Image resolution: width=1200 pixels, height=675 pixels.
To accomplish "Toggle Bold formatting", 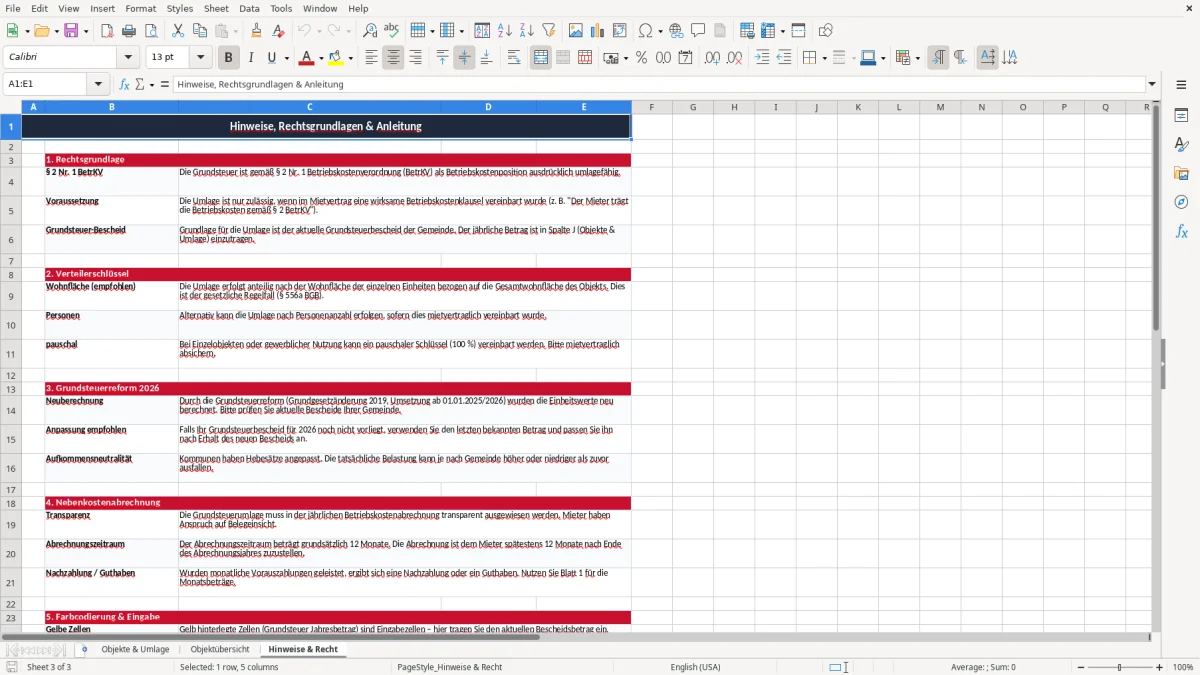I will [x=228, y=58].
